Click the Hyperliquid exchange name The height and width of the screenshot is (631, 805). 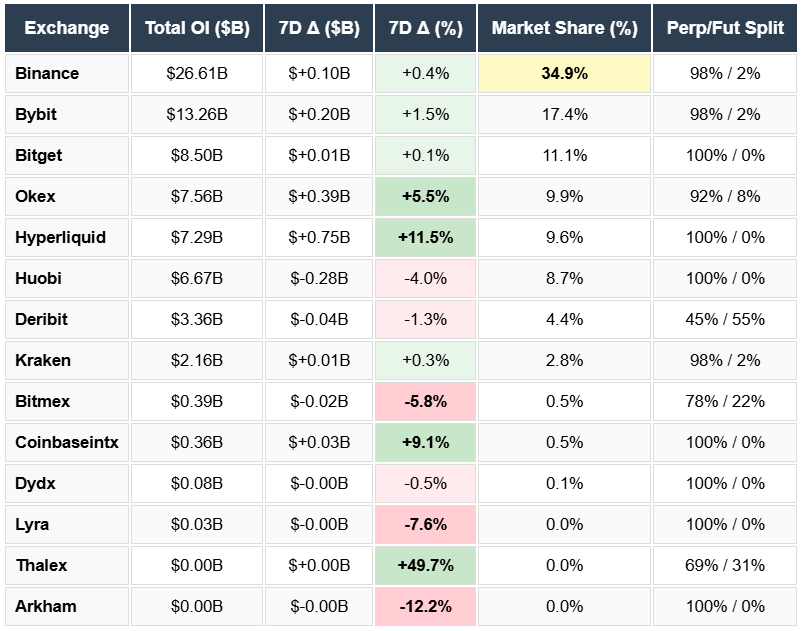point(60,238)
